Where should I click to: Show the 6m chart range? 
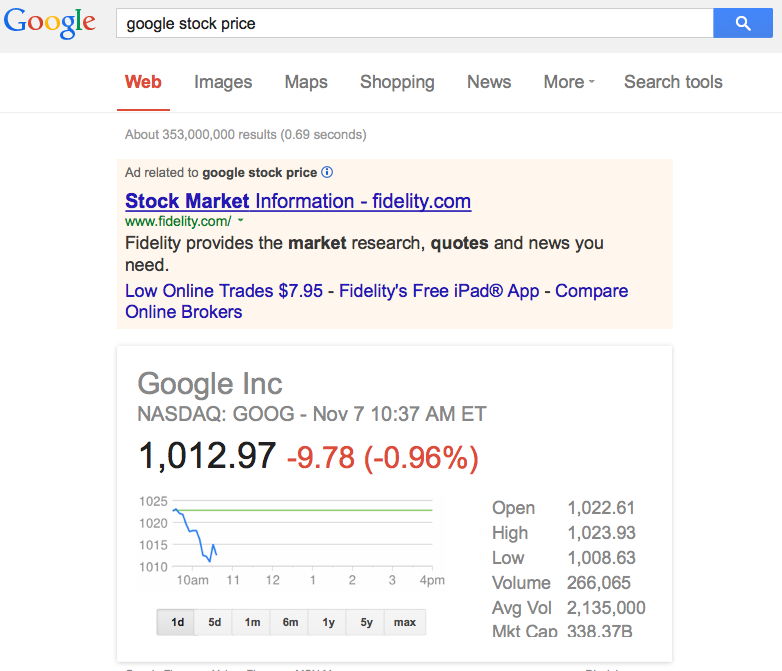290,622
